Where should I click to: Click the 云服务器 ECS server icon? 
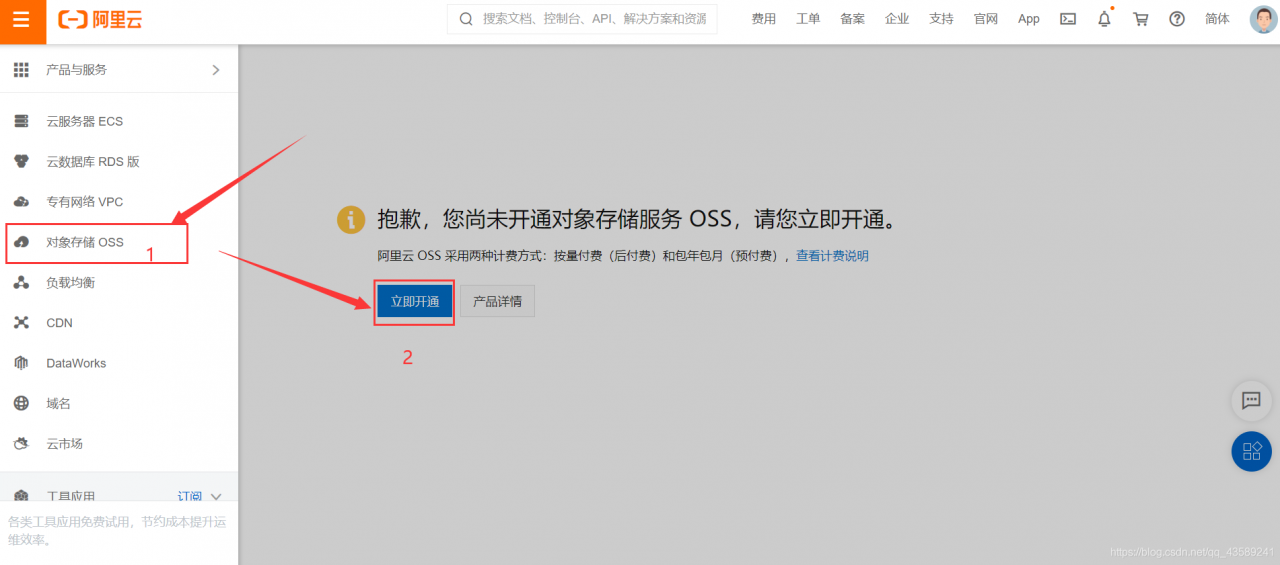click(x=21, y=121)
